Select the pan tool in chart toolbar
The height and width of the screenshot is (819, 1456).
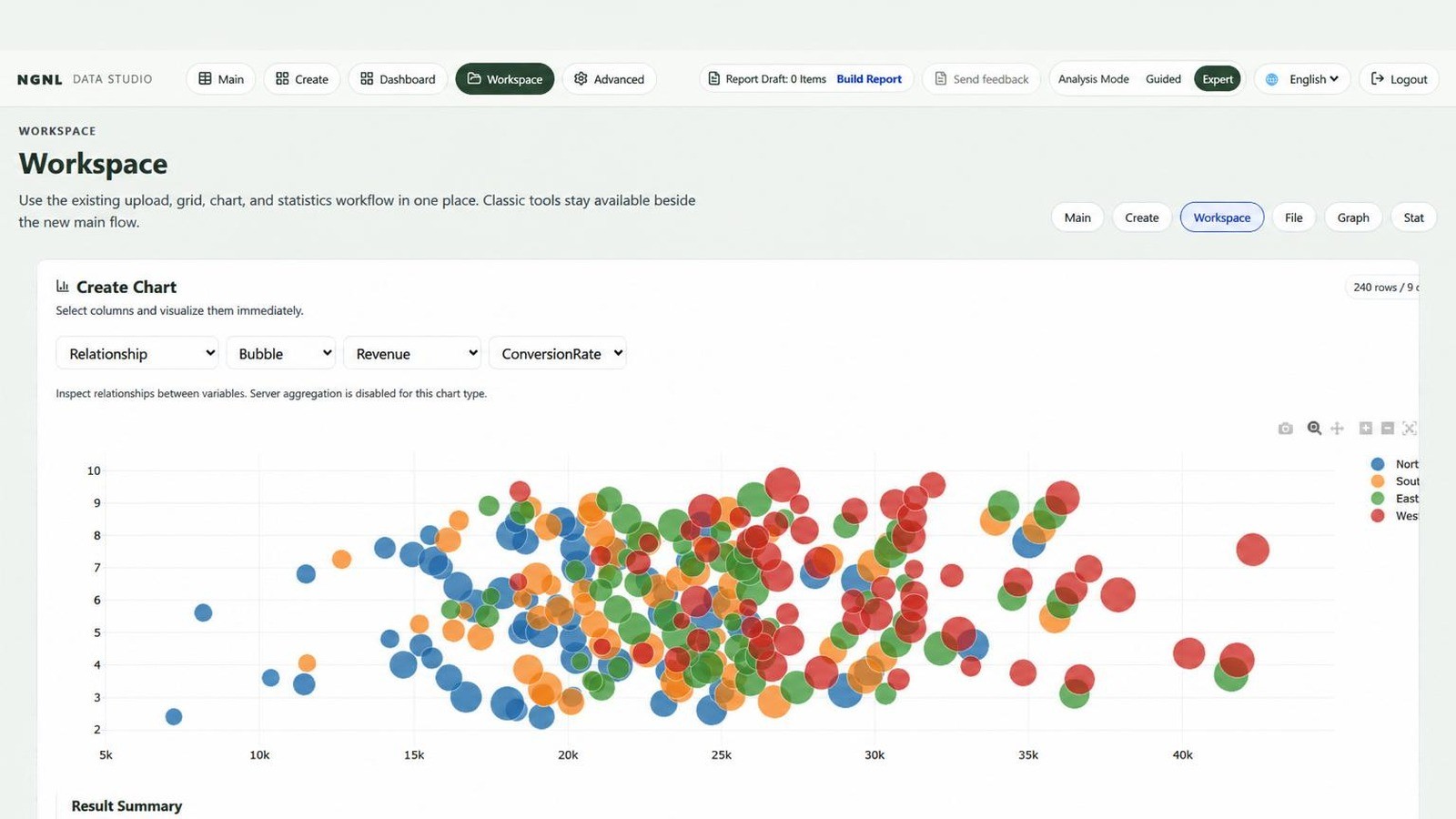pos(1337,428)
